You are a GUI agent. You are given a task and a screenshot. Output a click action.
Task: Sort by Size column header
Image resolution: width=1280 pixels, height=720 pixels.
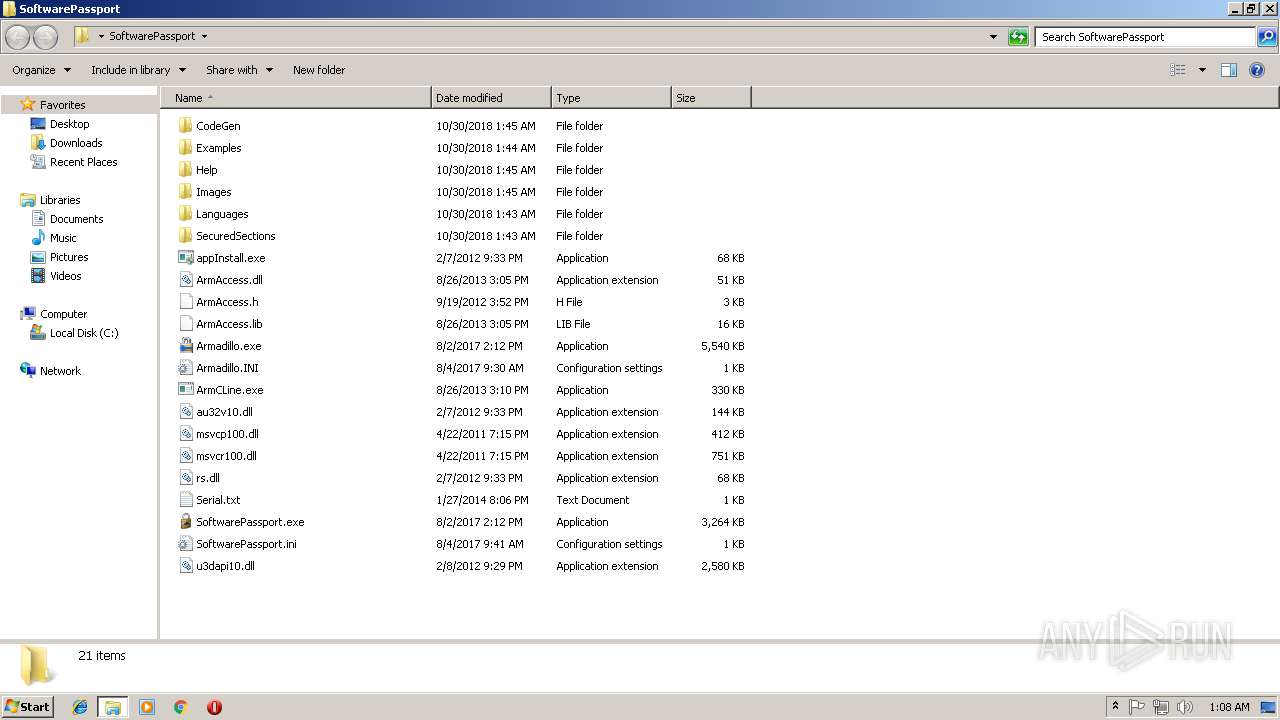[x=711, y=98]
